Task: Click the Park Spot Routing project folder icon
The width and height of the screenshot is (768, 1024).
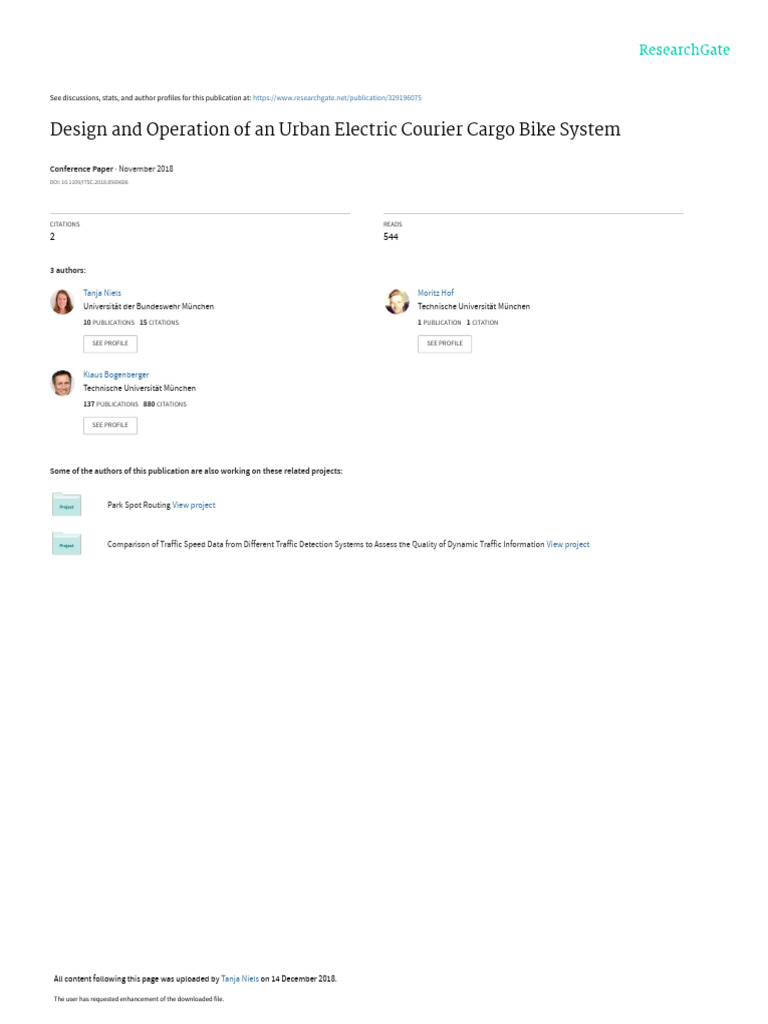Action: pyautogui.click(x=66, y=505)
